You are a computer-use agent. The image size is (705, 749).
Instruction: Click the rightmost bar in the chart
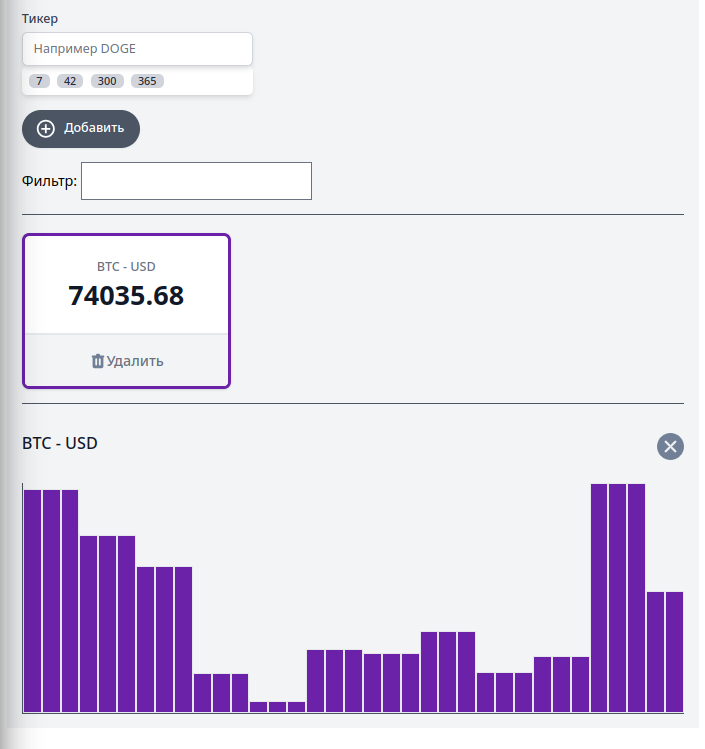click(x=674, y=651)
